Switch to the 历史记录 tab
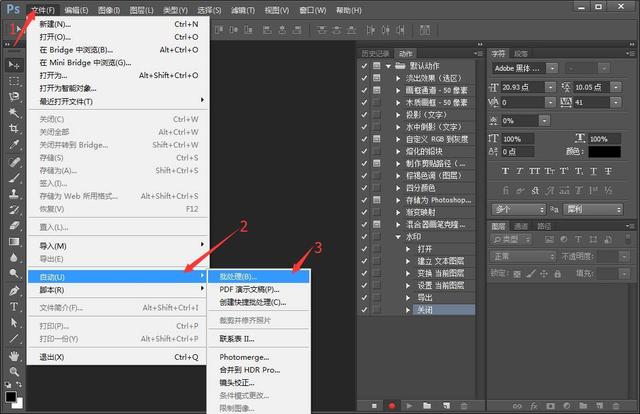This screenshot has height=414, width=640. (375, 53)
